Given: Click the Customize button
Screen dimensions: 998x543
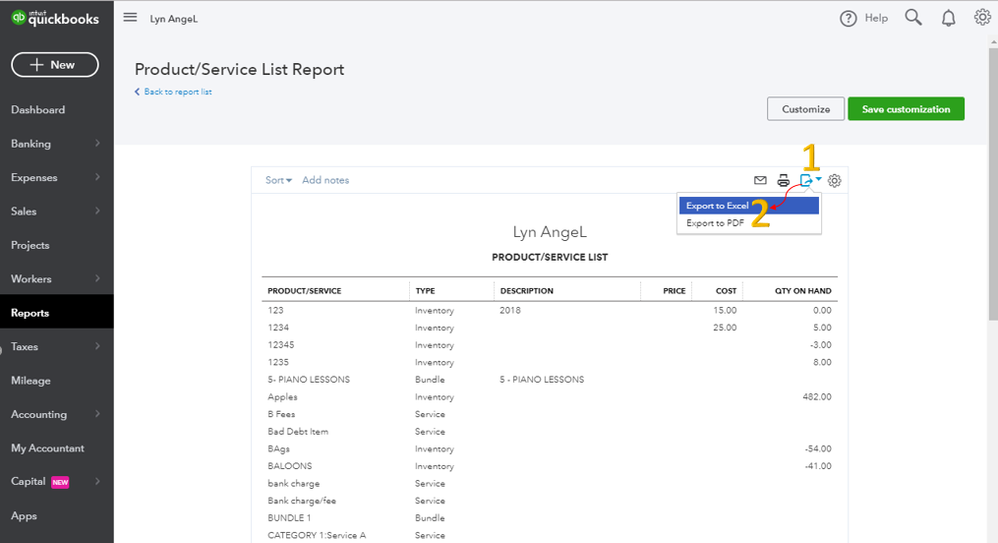Looking at the screenshot, I should tap(806, 109).
